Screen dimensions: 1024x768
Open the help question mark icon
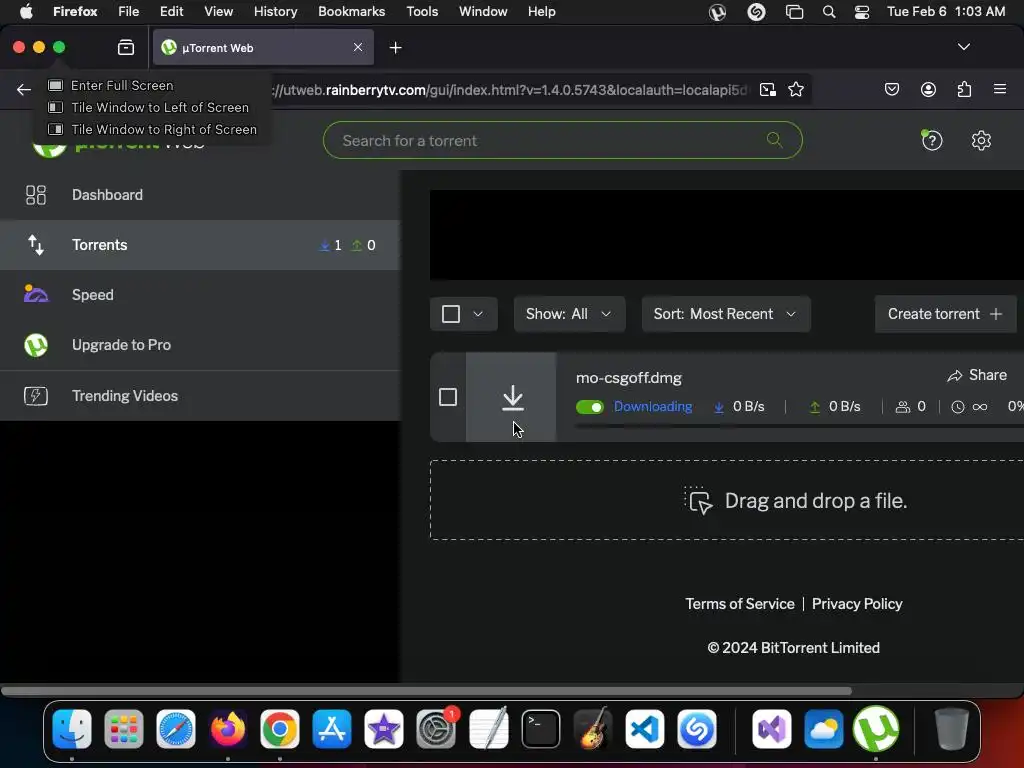click(x=932, y=140)
